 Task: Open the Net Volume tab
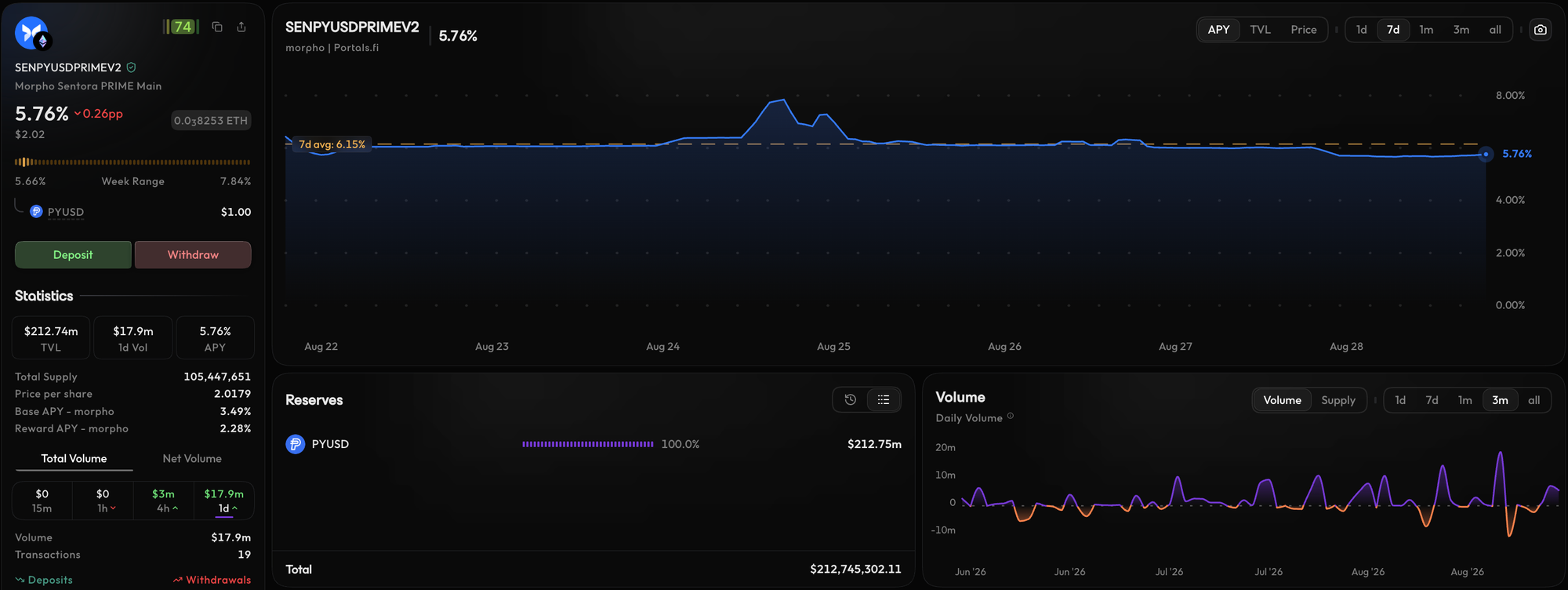(x=192, y=459)
